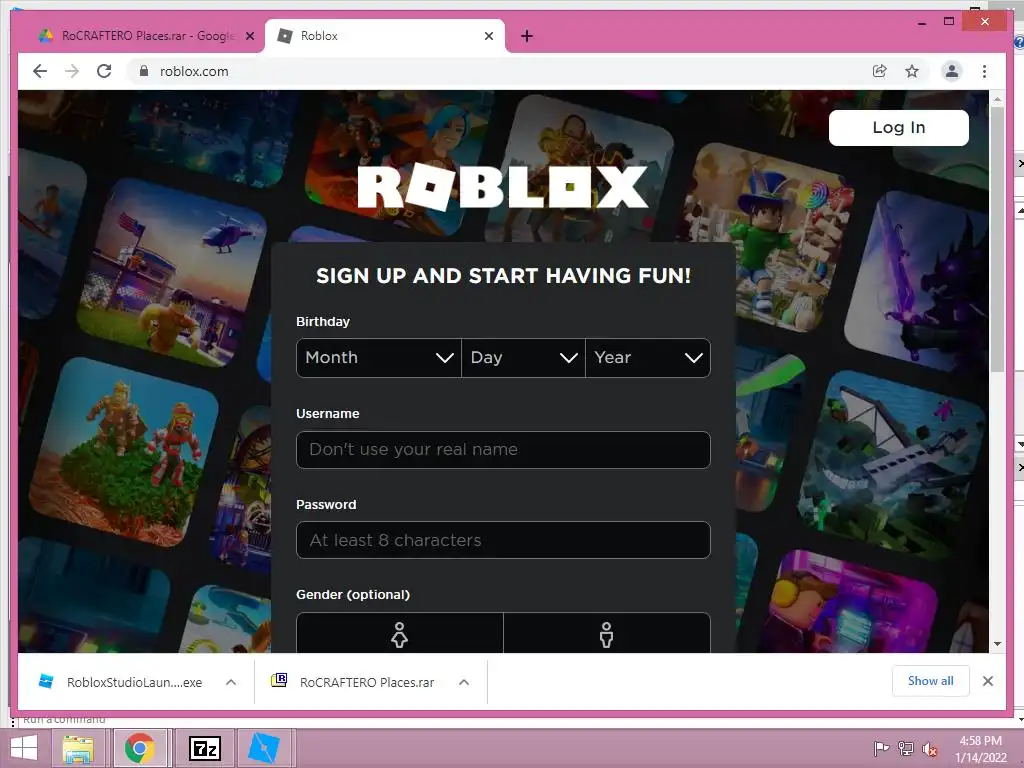Image resolution: width=1024 pixels, height=768 pixels.
Task: Click the network tray icon
Action: click(x=905, y=748)
